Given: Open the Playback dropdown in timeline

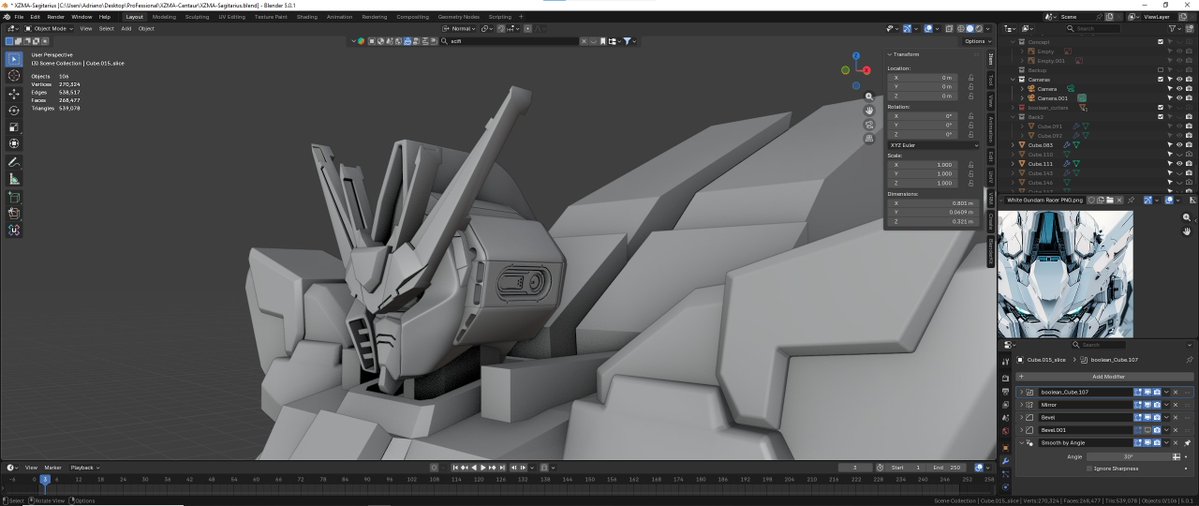Looking at the screenshot, I should [x=84, y=467].
